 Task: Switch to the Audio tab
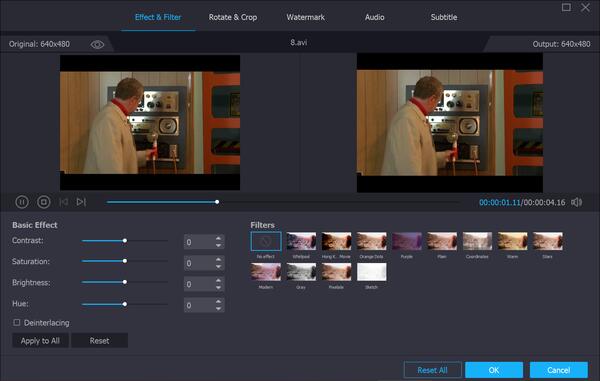374,17
